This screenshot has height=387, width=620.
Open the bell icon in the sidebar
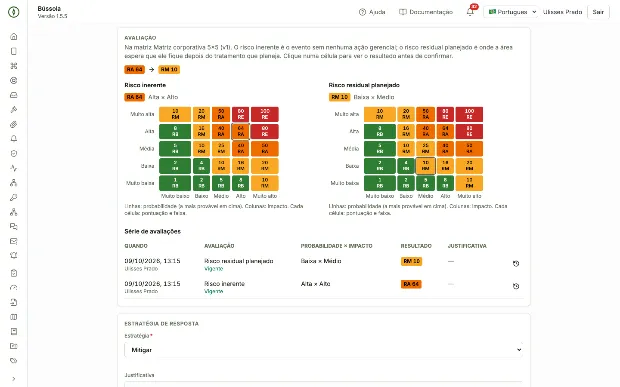13,139
